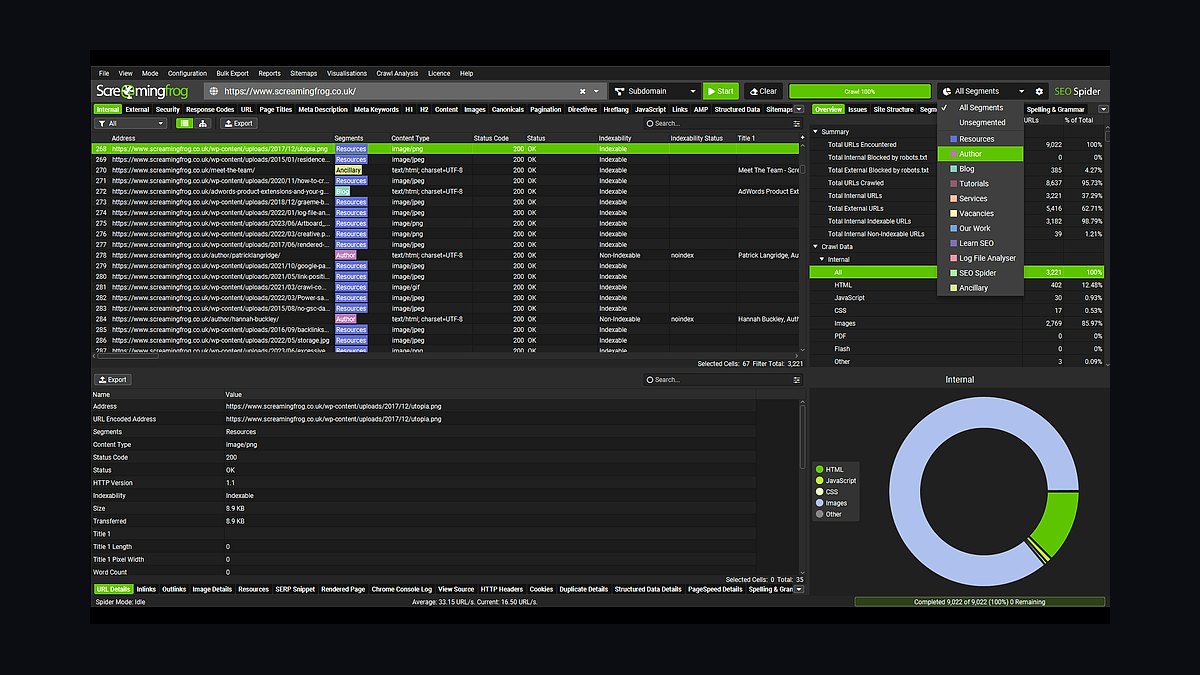Clear the URL field with the X icon
The width and height of the screenshot is (1200, 675).
[583, 91]
